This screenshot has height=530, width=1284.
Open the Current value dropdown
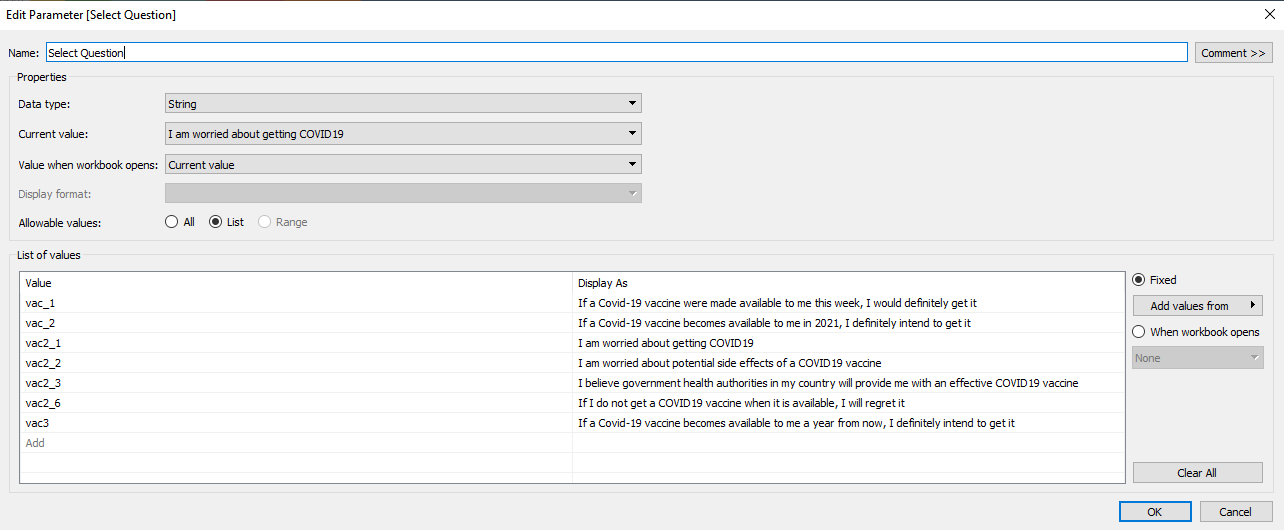(x=403, y=134)
